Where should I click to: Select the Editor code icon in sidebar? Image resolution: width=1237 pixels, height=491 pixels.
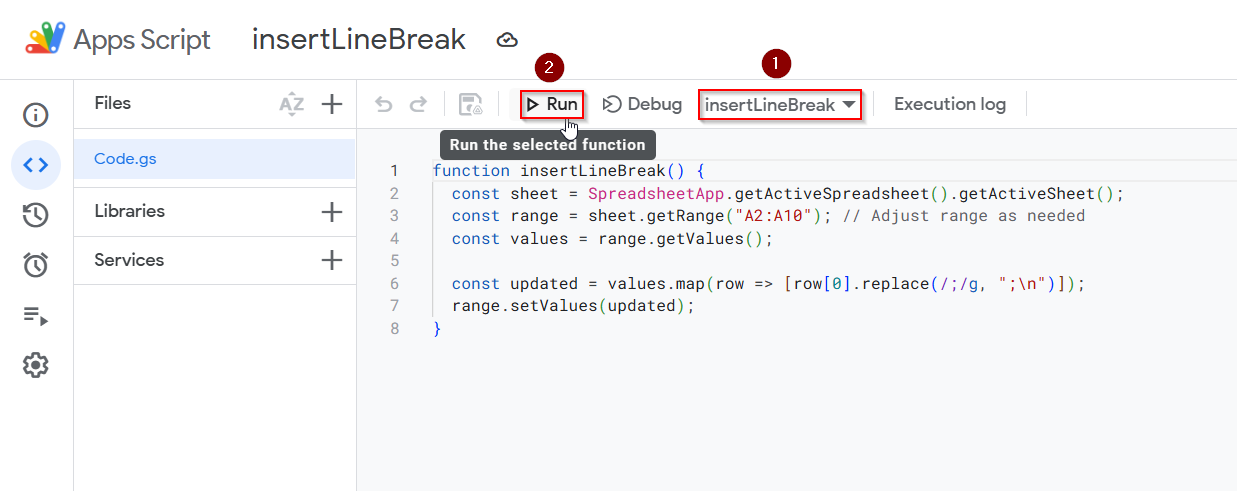point(36,165)
